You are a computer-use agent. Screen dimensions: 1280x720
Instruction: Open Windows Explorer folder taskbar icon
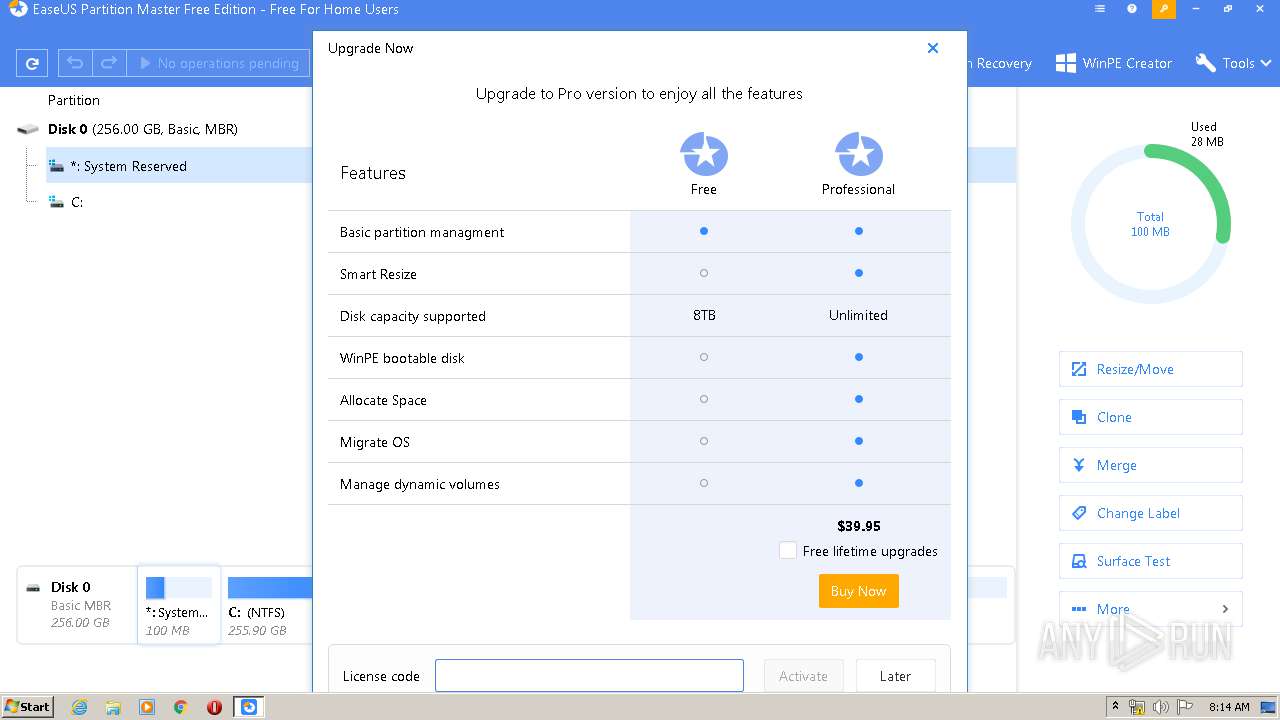pyautogui.click(x=113, y=707)
